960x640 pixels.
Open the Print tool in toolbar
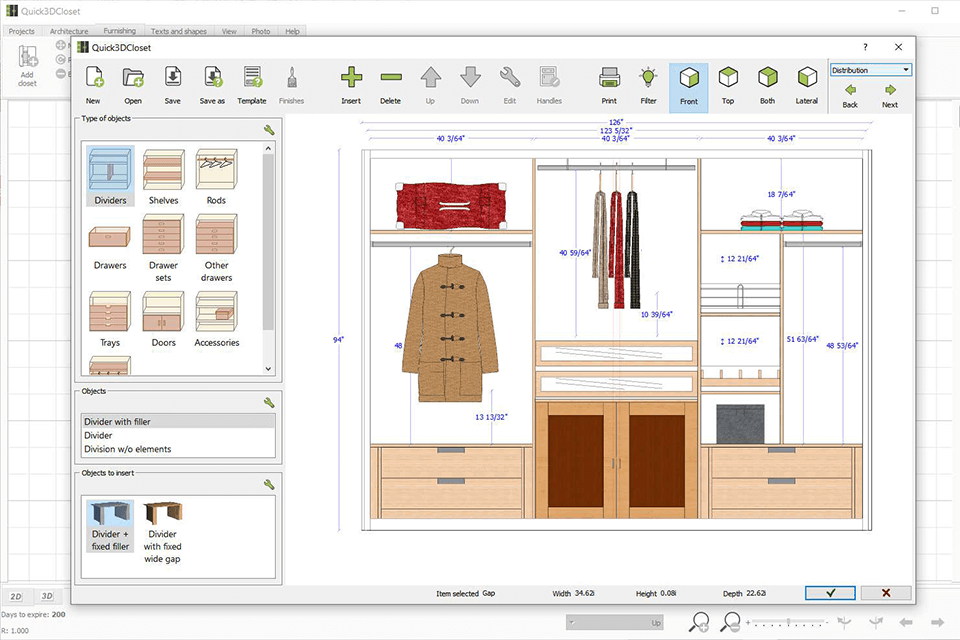pyautogui.click(x=609, y=79)
